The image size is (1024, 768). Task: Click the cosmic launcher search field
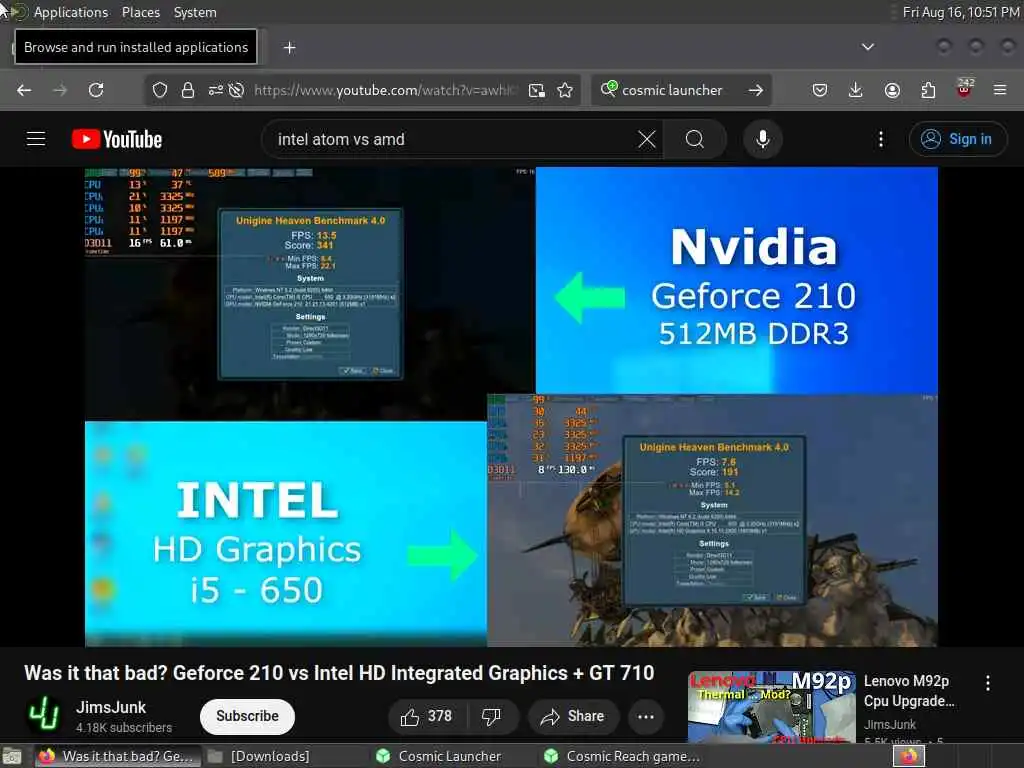[x=671, y=90]
